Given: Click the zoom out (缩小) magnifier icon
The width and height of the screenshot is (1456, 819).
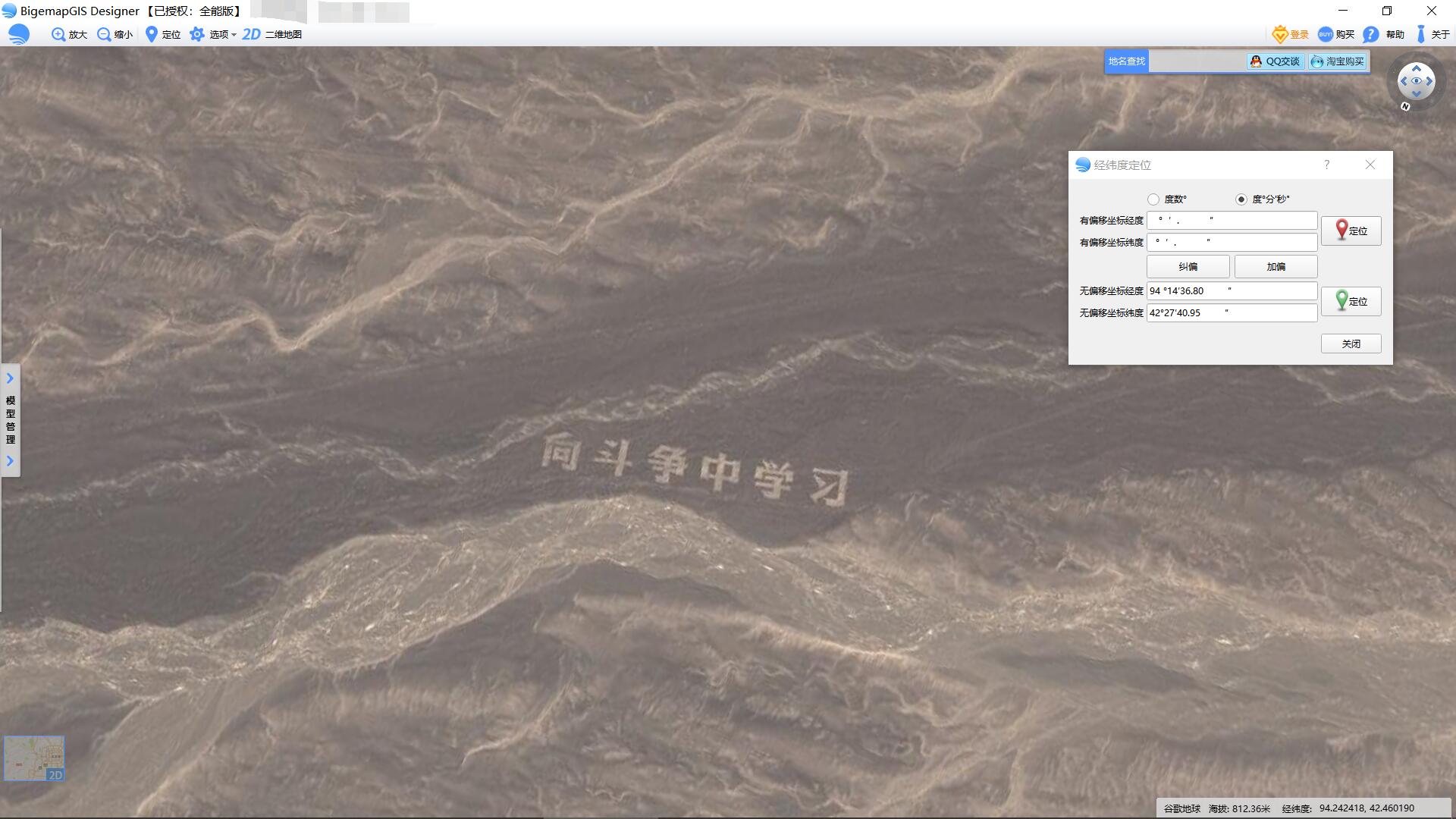Looking at the screenshot, I should (104, 34).
